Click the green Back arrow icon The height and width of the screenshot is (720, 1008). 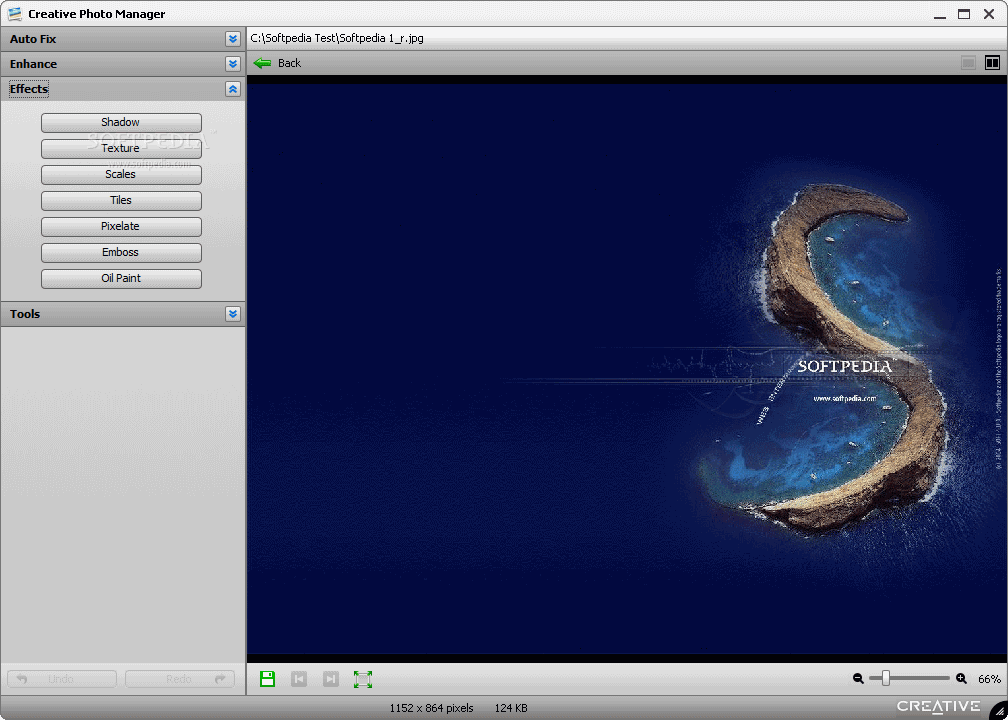point(262,63)
